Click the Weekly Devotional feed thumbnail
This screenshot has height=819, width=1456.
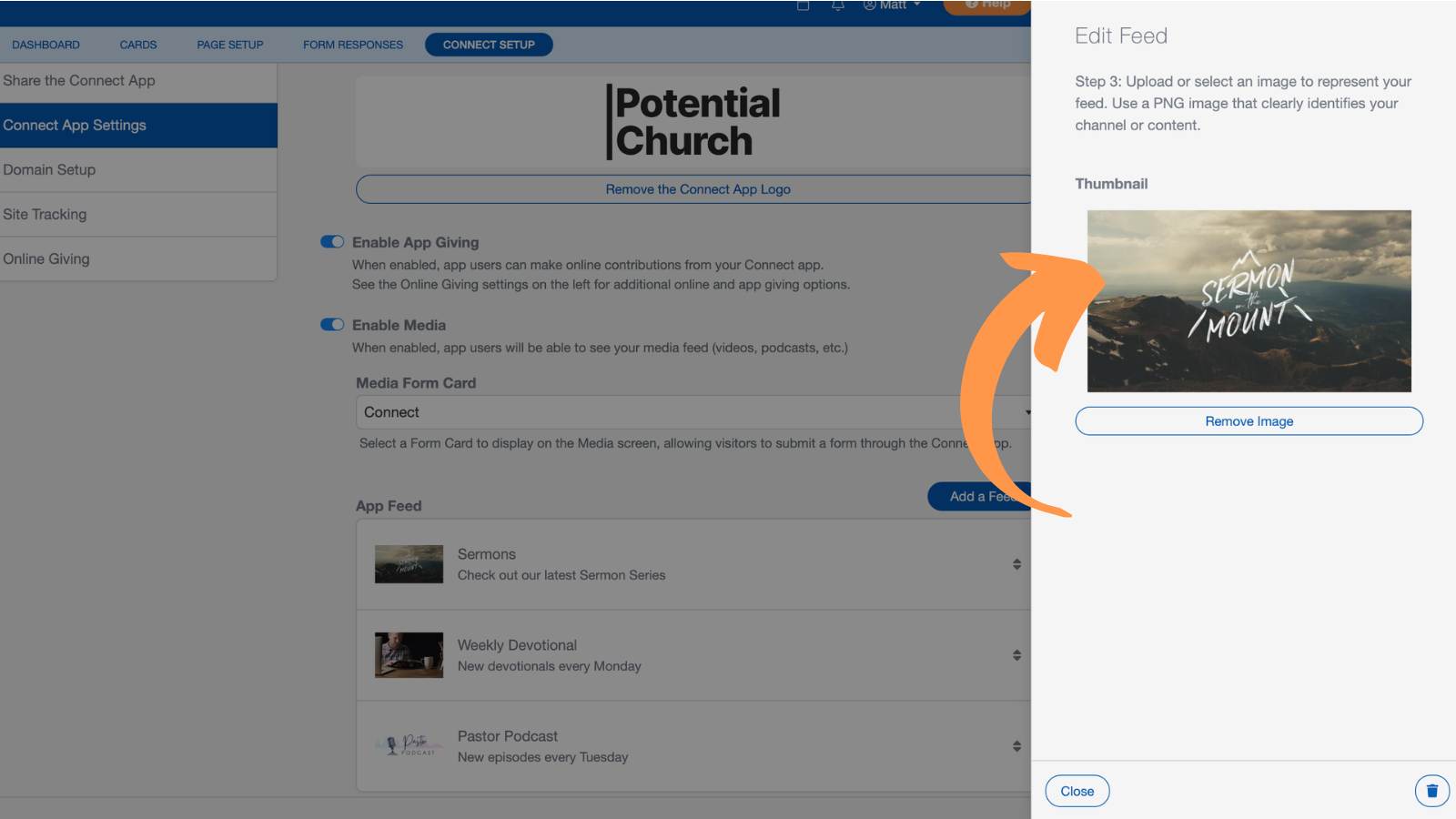[409, 655]
